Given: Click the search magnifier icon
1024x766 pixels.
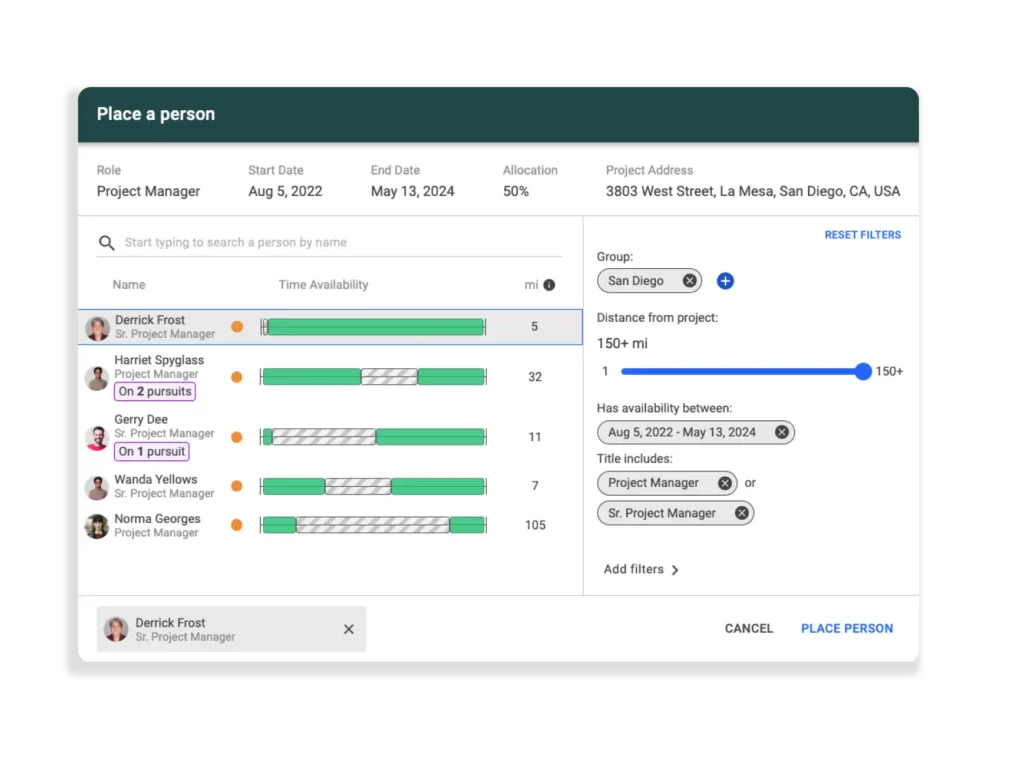Looking at the screenshot, I should (106, 243).
